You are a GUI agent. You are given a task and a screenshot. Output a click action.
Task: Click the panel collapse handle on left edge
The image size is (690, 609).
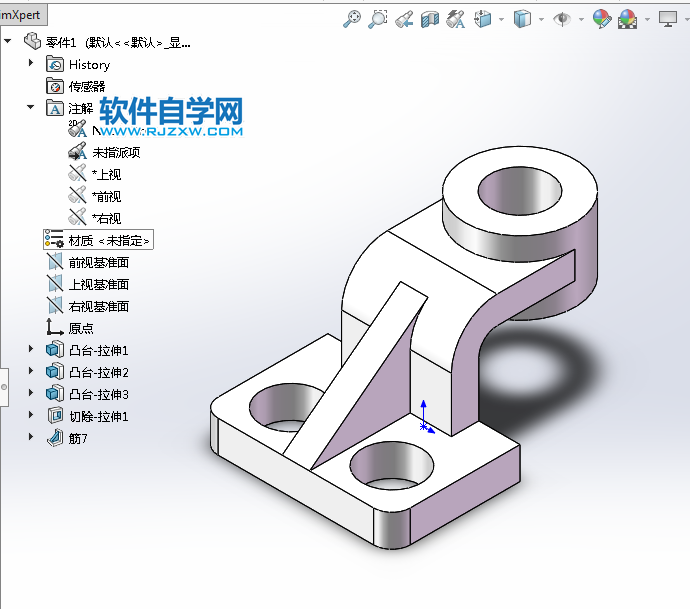tap(4, 387)
